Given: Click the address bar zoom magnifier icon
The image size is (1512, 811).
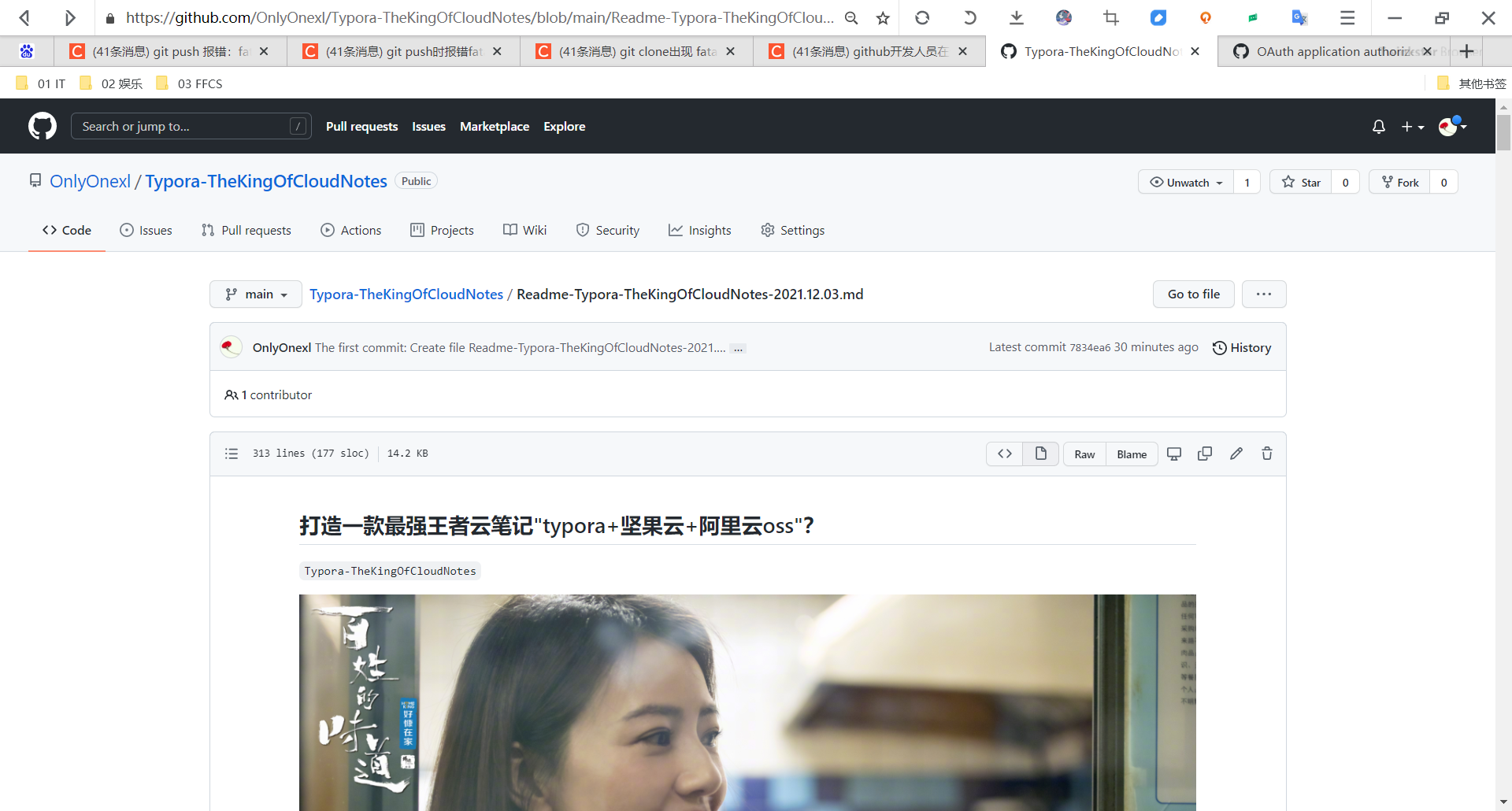Looking at the screenshot, I should tap(851, 17).
